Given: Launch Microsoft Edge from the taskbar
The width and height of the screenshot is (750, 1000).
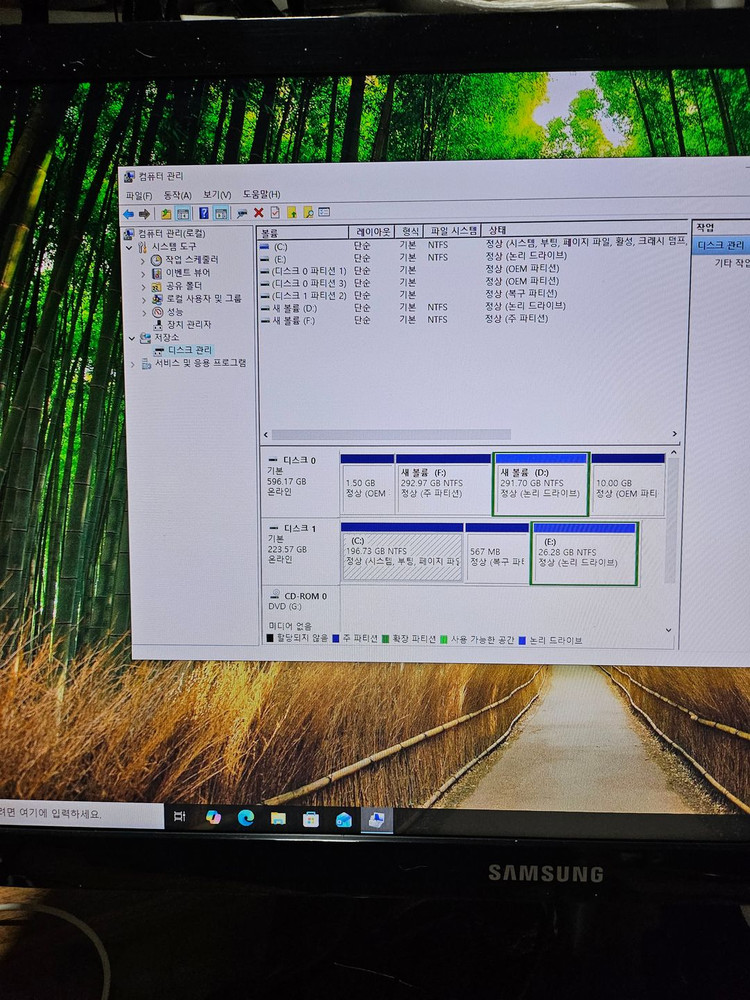Looking at the screenshot, I should (x=246, y=818).
